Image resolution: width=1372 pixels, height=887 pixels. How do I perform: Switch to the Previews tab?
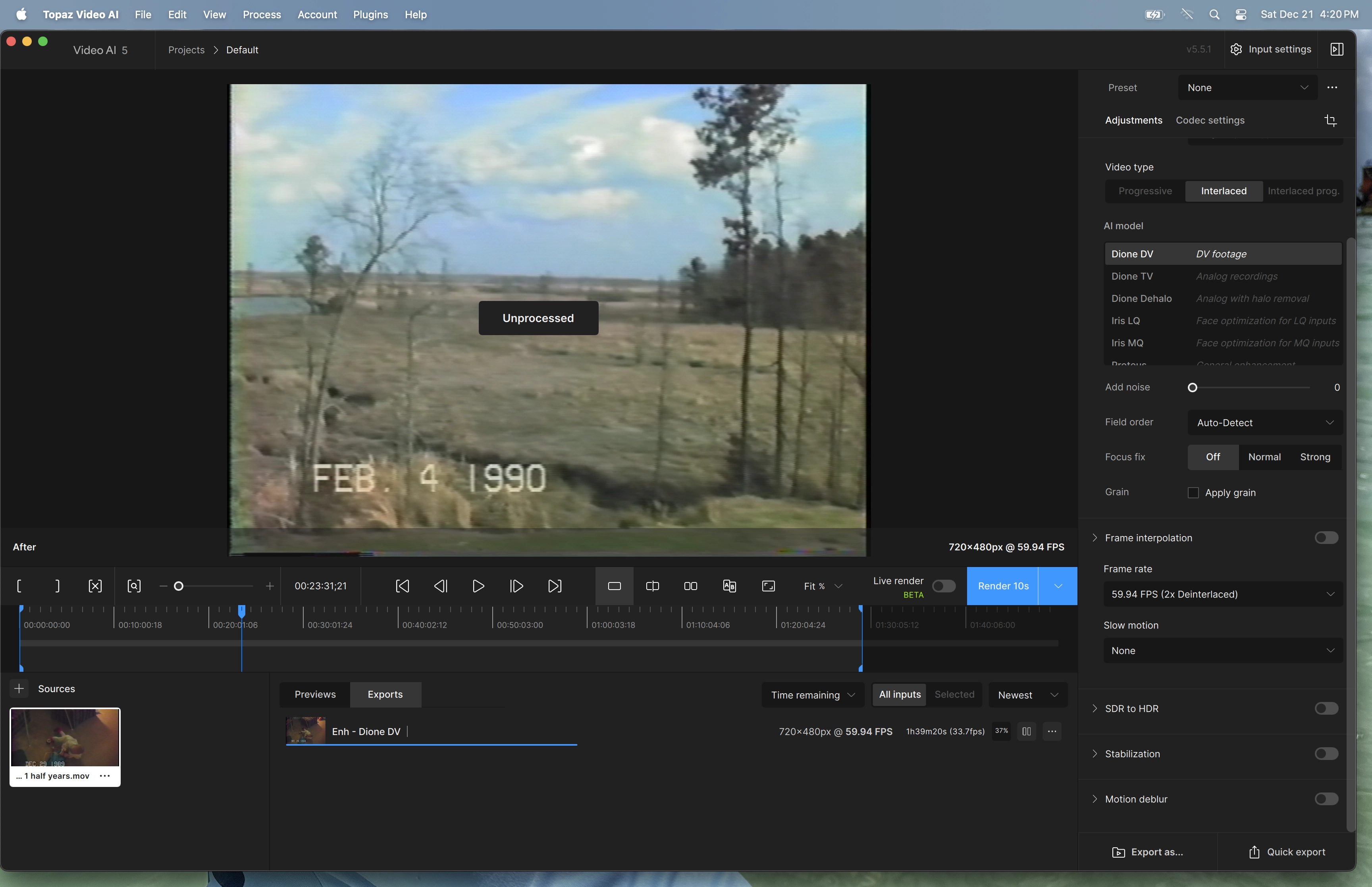315,694
